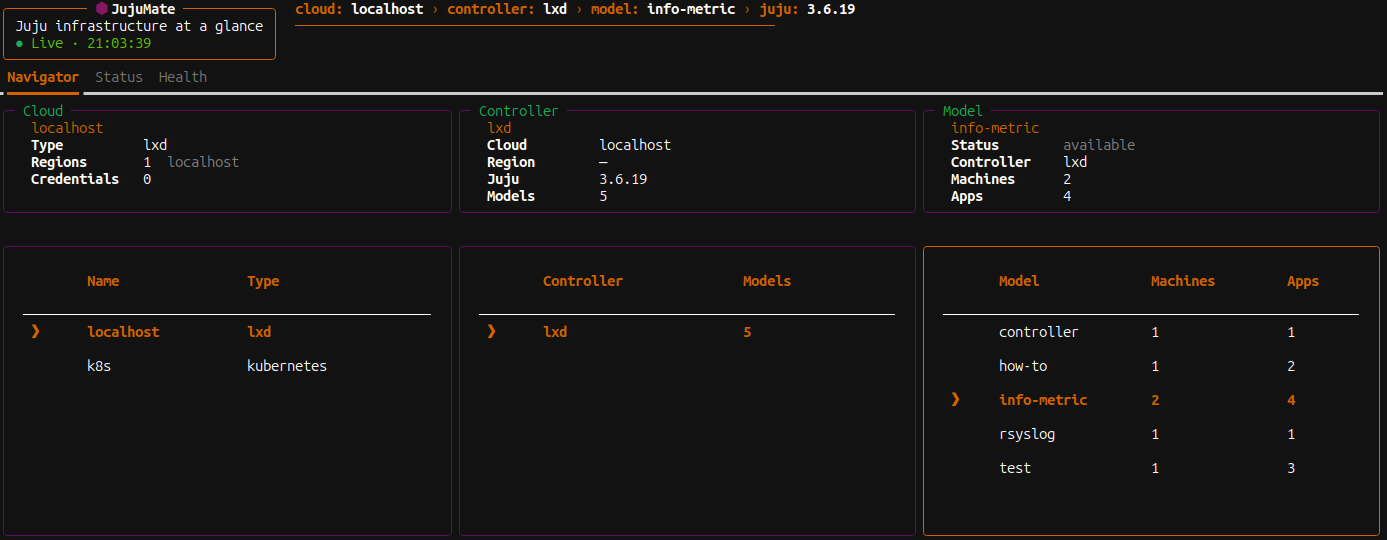The width and height of the screenshot is (1387, 540).
Task: Select the localhost cloud row
Action: (123, 332)
